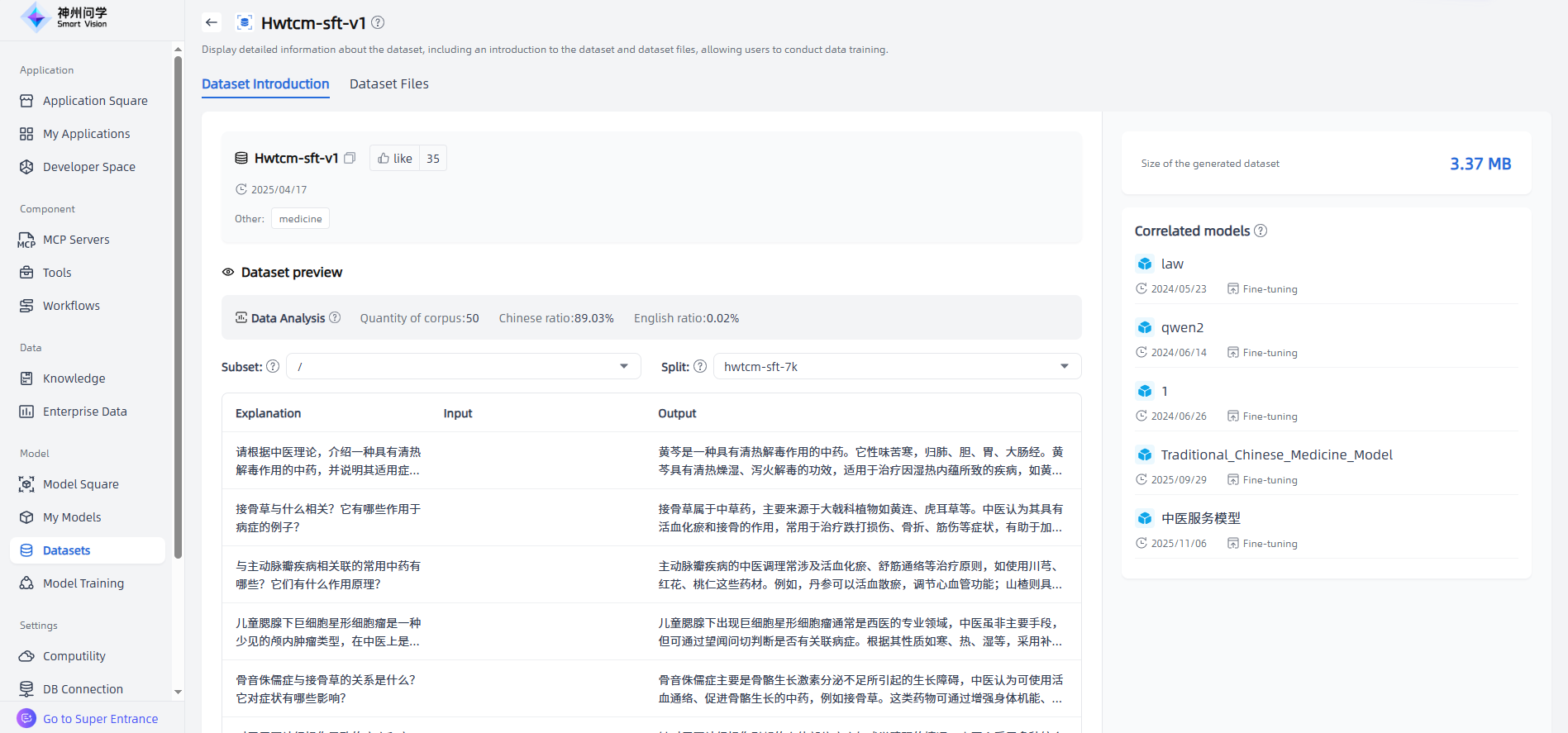The width and height of the screenshot is (1568, 733).
Task: Click the back arrow button
Action: (x=212, y=22)
